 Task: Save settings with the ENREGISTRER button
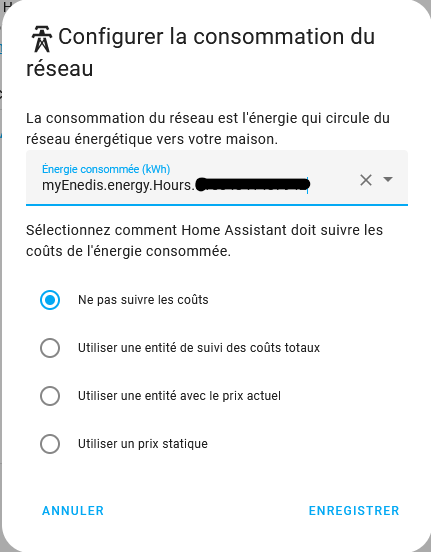[x=354, y=511]
